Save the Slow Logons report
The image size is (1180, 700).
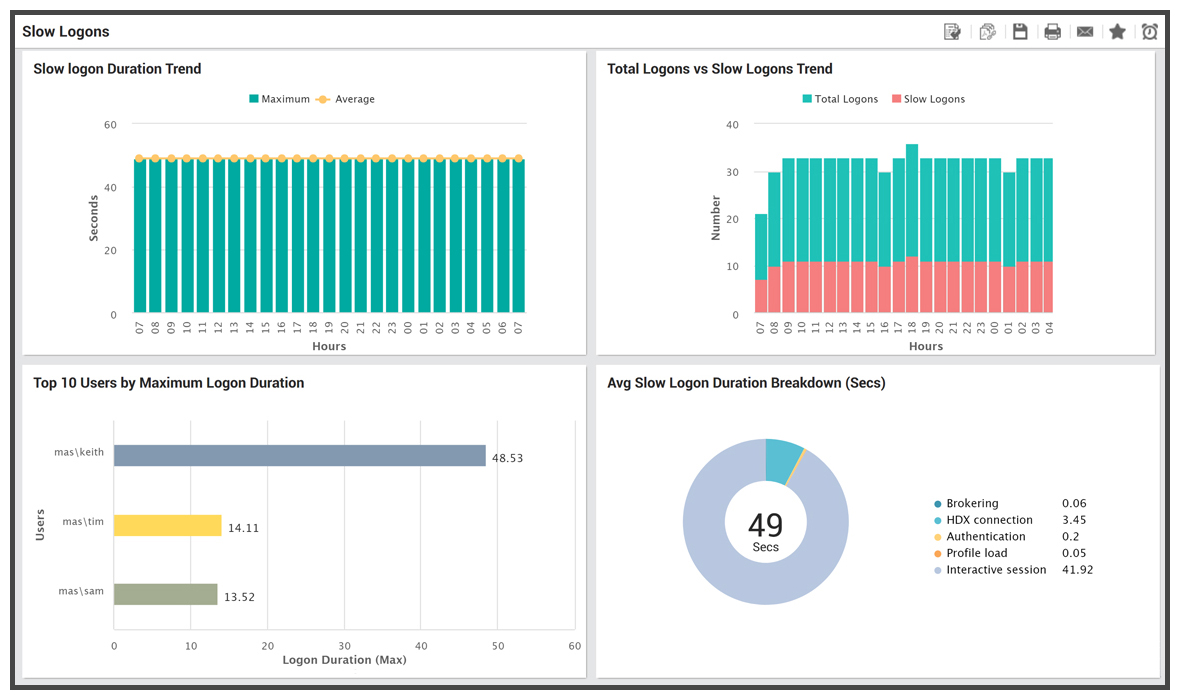[x=1020, y=32]
